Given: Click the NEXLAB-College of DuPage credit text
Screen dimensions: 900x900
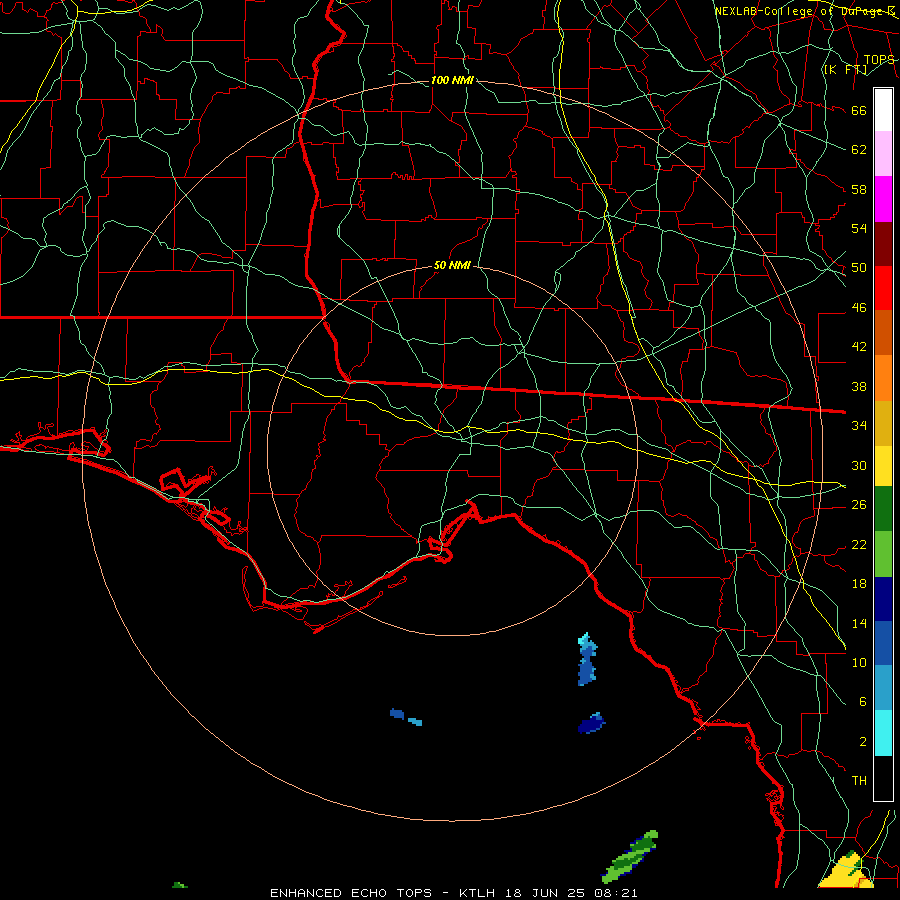Looking at the screenshot, I should tap(805, 11).
